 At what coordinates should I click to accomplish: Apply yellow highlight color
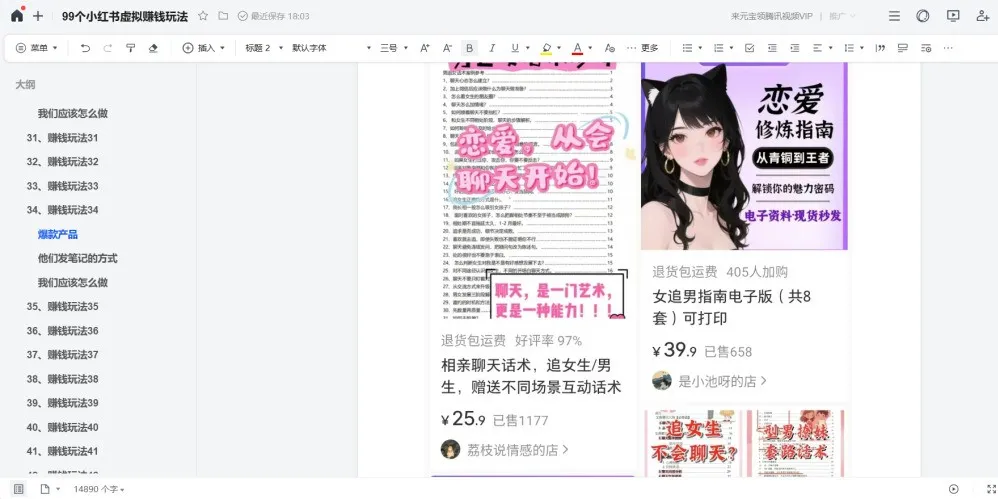coord(546,48)
